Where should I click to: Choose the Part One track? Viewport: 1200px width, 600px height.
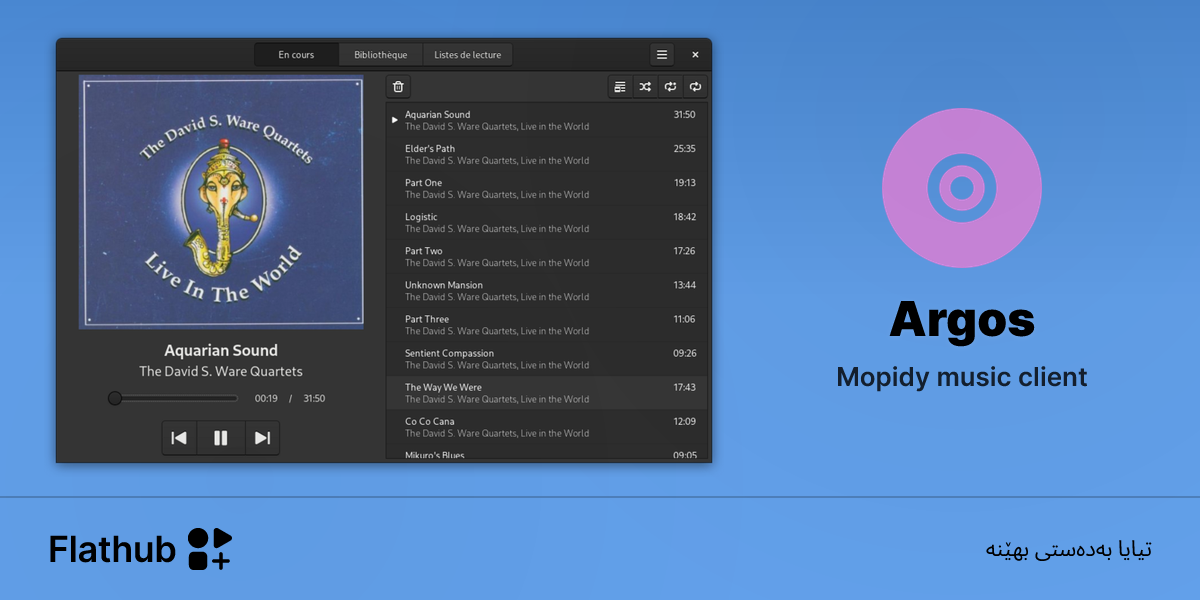pos(547,188)
